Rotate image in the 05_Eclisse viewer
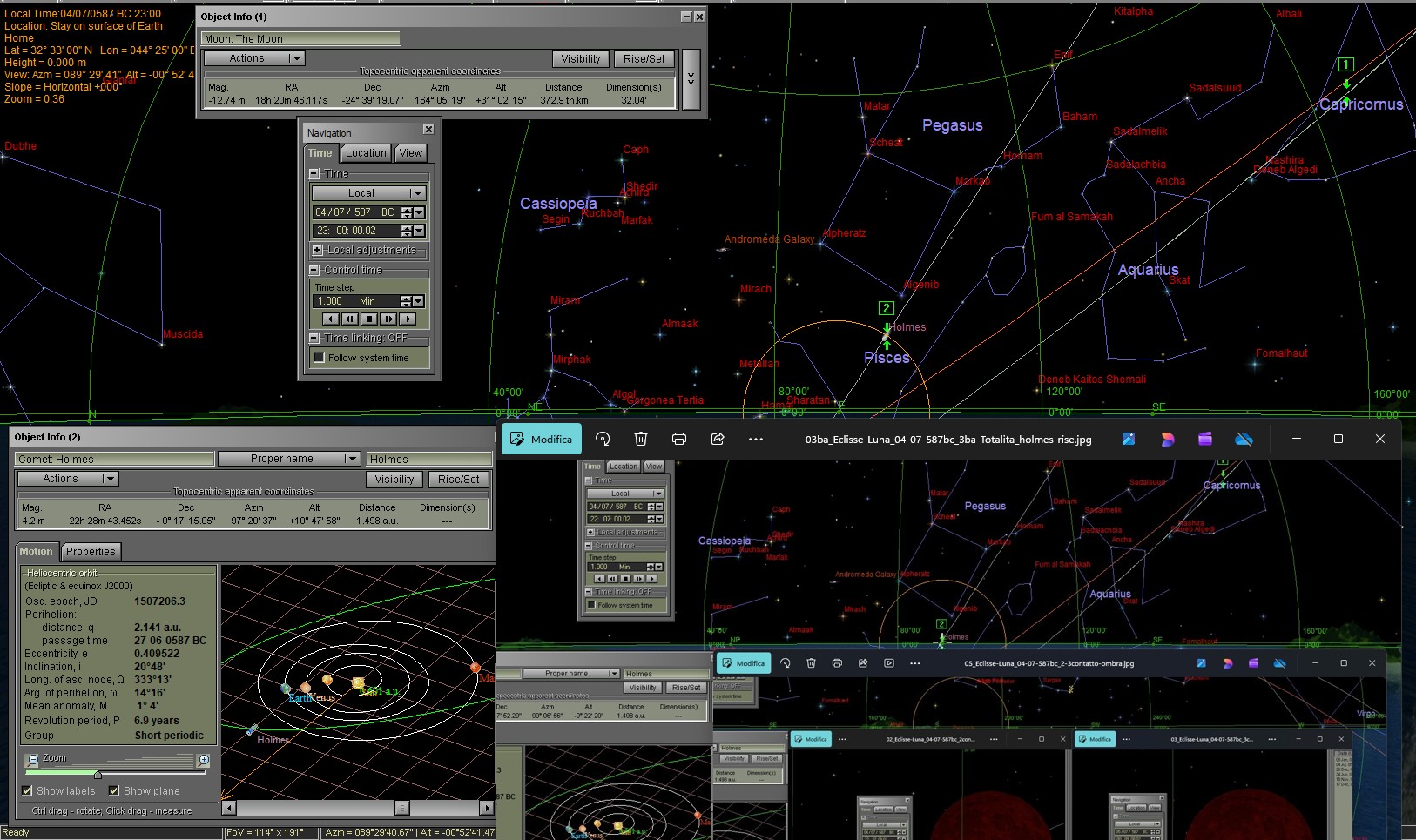Image resolution: width=1416 pixels, height=840 pixels. click(x=785, y=663)
